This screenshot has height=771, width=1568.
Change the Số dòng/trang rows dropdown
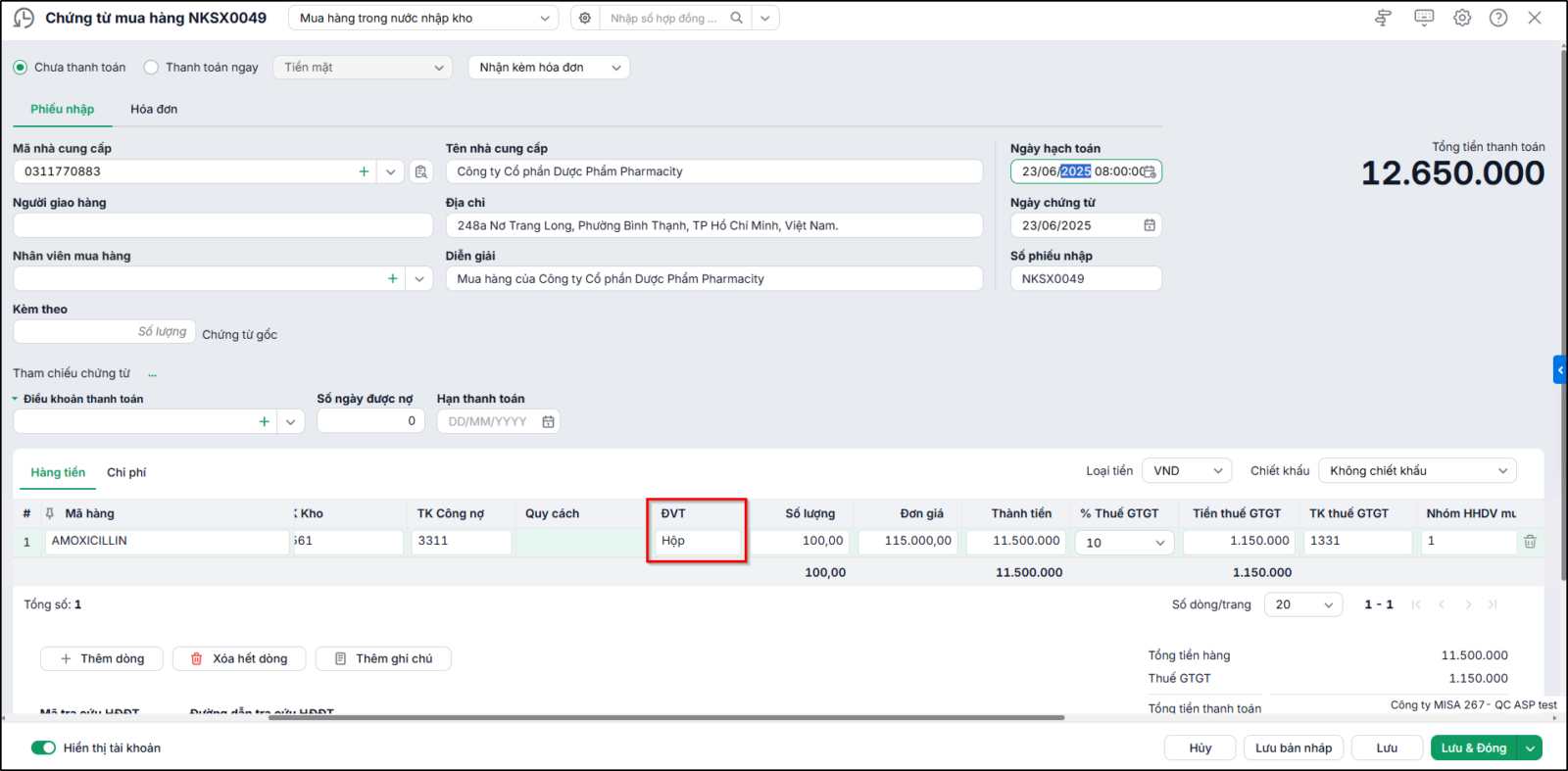[1303, 604]
